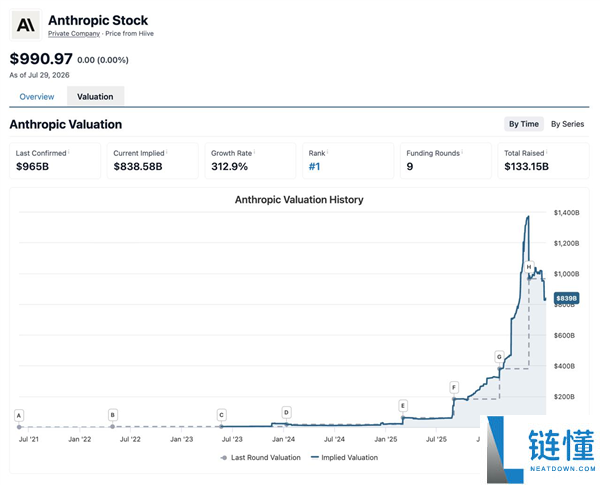The image size is (600, 485).
Task: Select the Valuation tab
Action: [95, 96]
